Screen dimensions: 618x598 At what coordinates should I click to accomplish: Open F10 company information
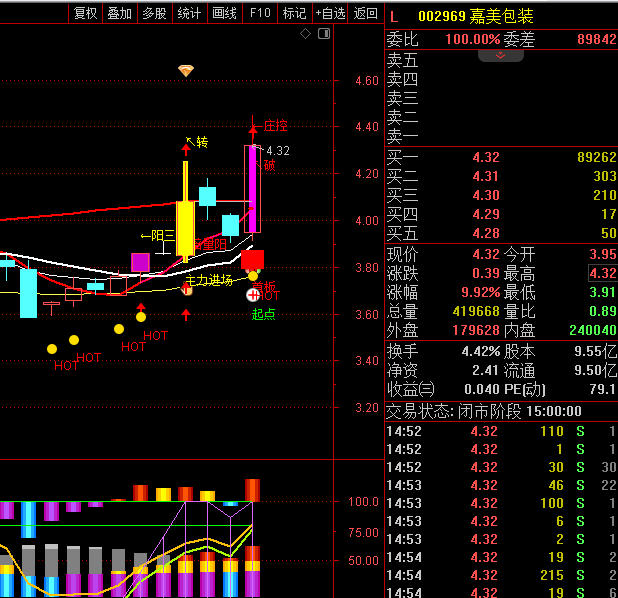click(x=260, y=13)
